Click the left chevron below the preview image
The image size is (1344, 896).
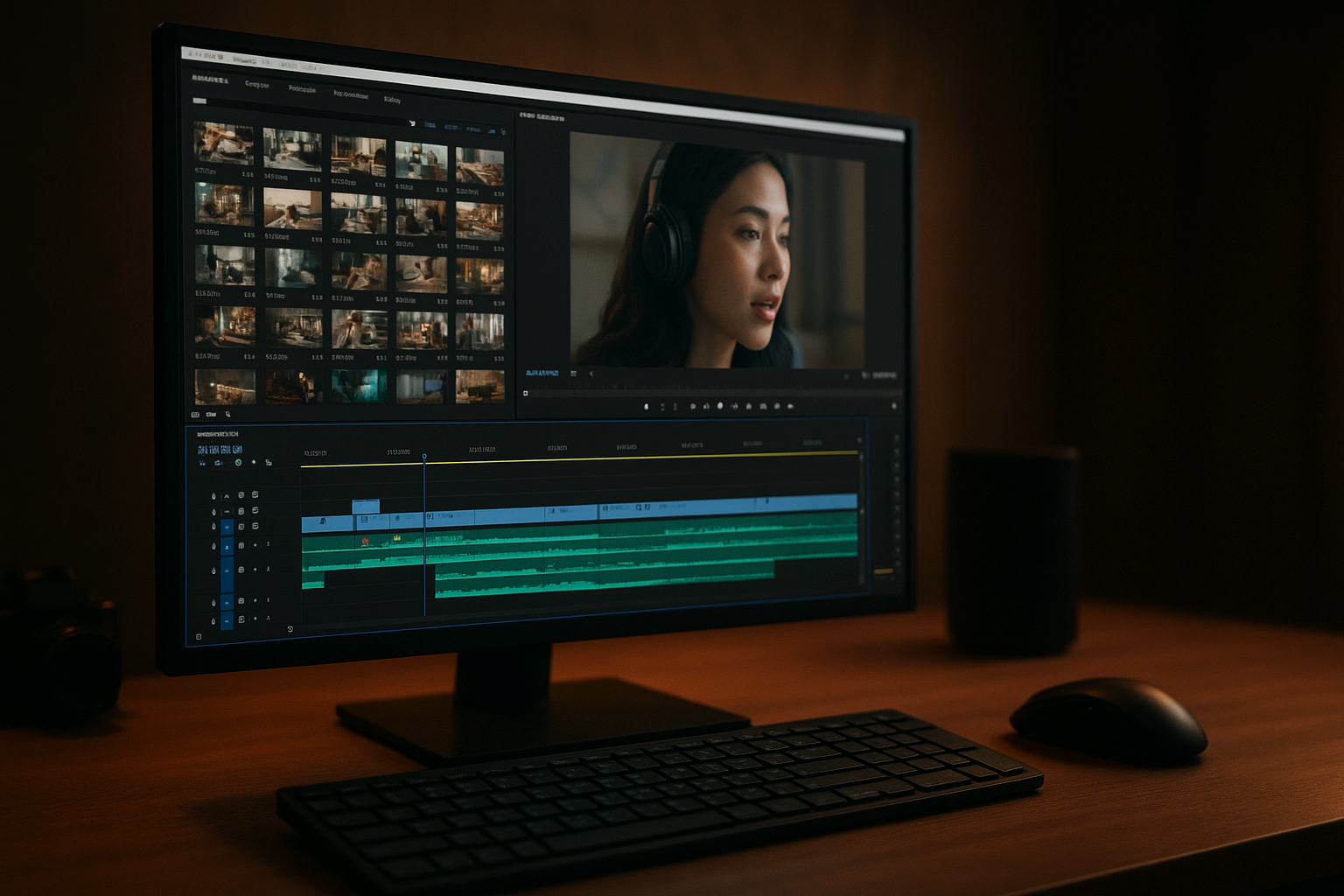pos(591,374)
